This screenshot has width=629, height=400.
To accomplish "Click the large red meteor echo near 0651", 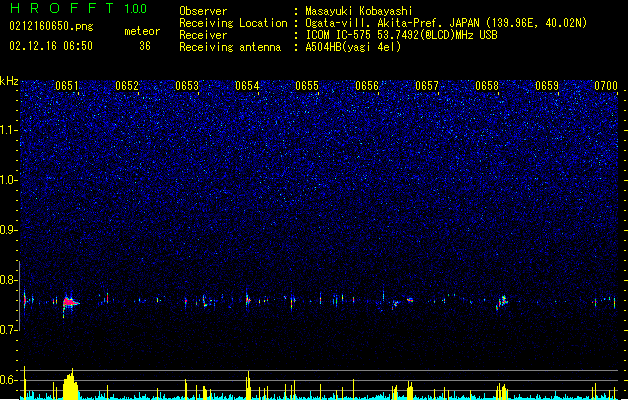I will (70, 303).
